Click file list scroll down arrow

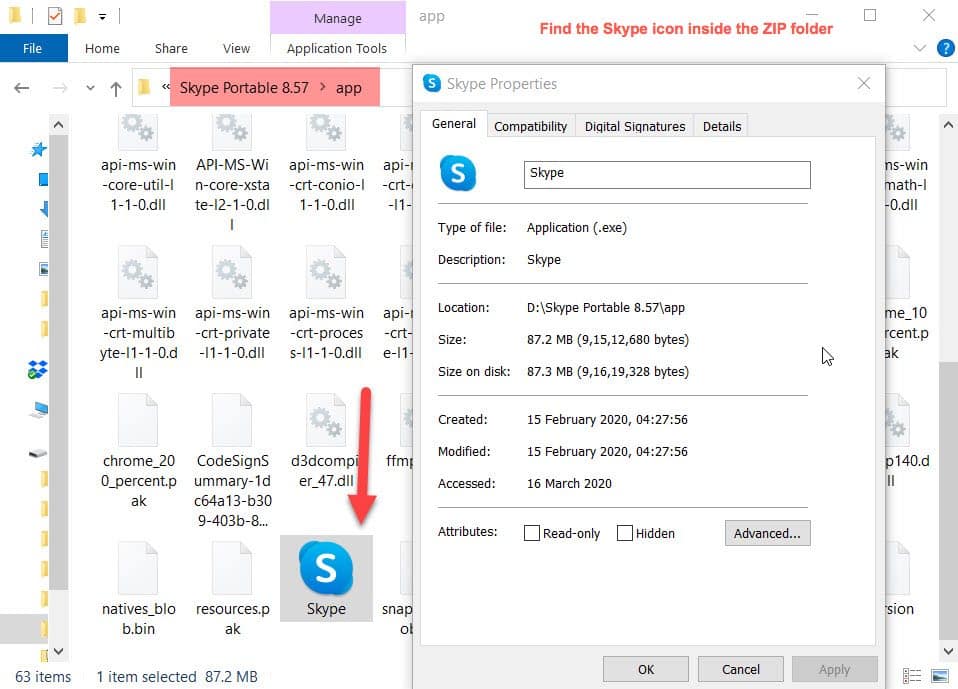(x=948, y=651)
